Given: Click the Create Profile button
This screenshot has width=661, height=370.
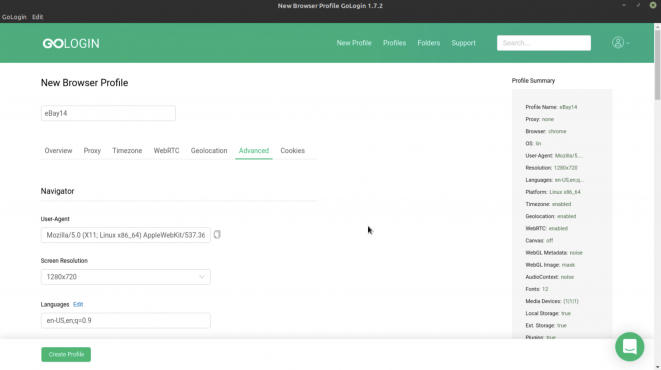Looking at the screenshot, I should click(x=66, y=354).
